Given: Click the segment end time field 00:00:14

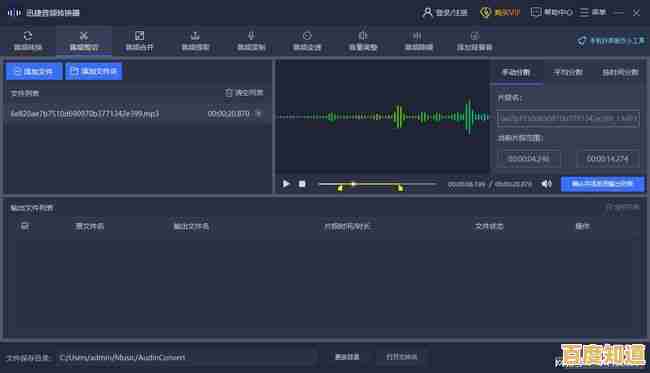Looking at the screenshot, I should pyautogui.click(x=607, y=159).
